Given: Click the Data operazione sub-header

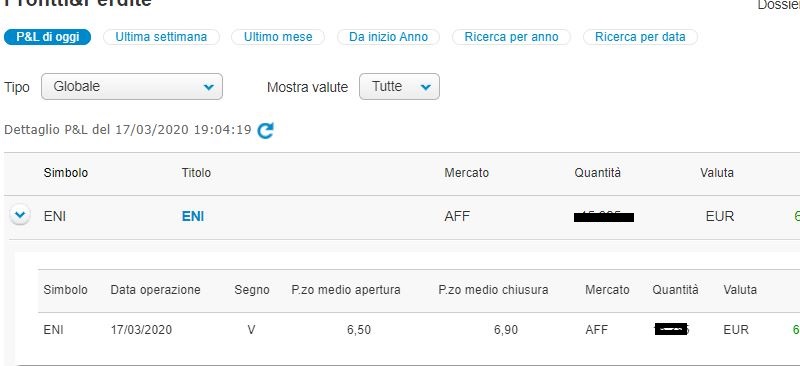Looking at the screenshot, I should tap(156, 290).
